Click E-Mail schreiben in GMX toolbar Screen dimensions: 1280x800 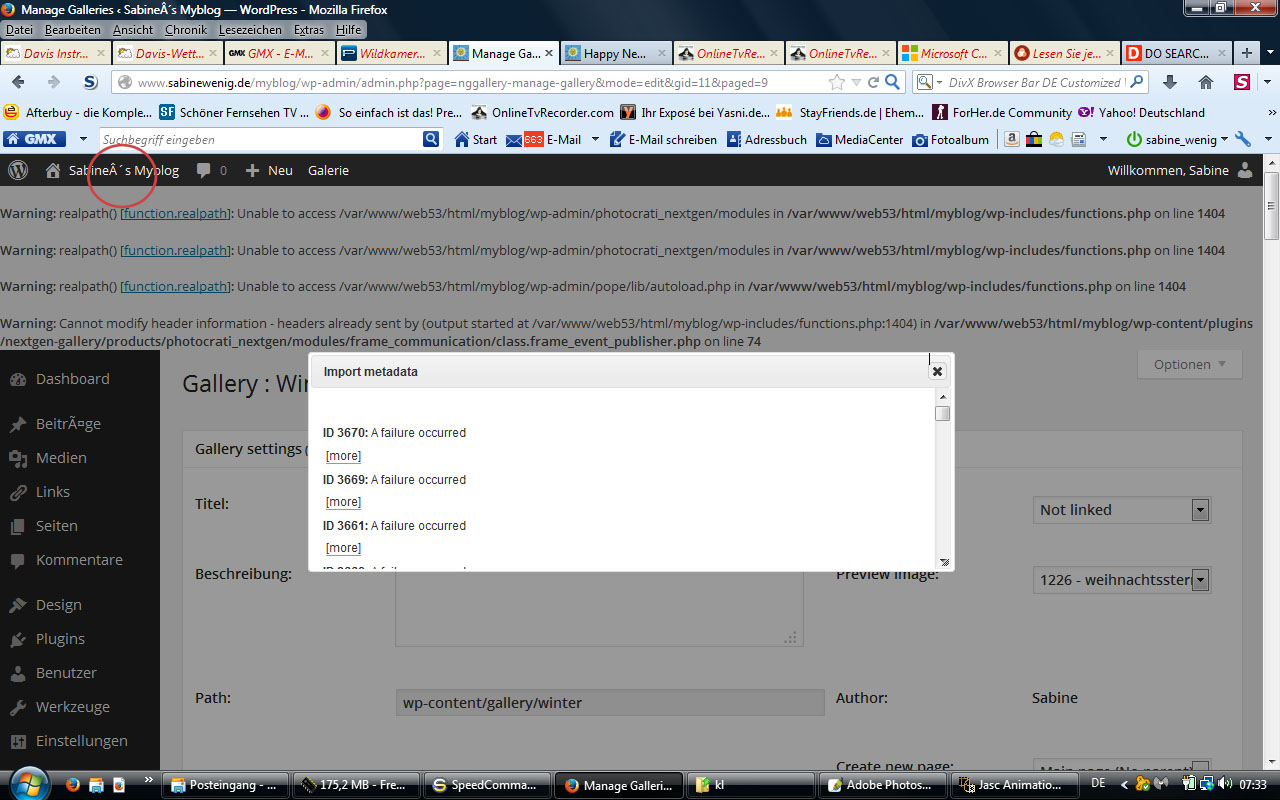pos(663,139)
